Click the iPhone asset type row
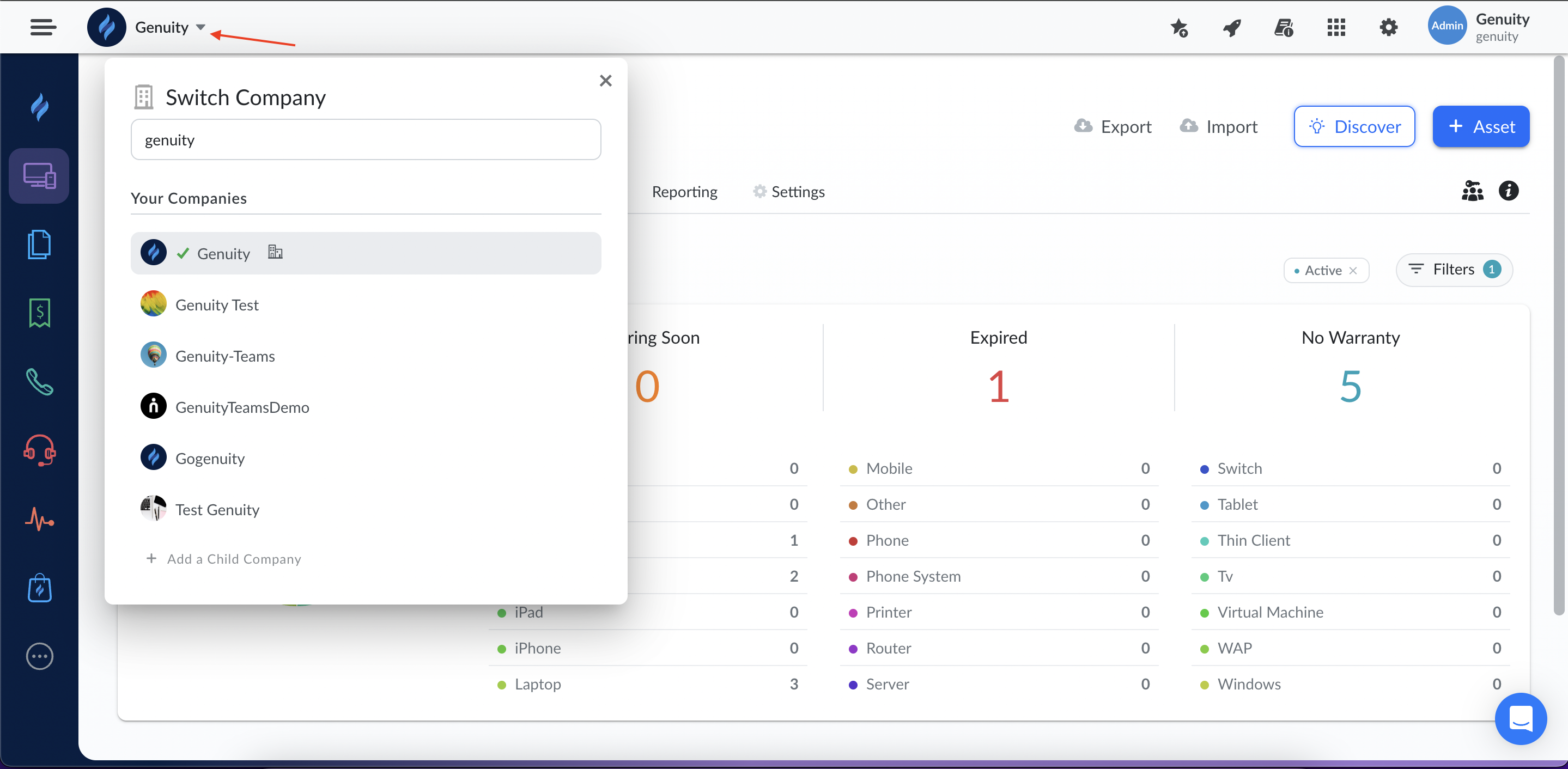This screenshot has width=1568, height=769. pyautogui.click(x=648, y=648)
